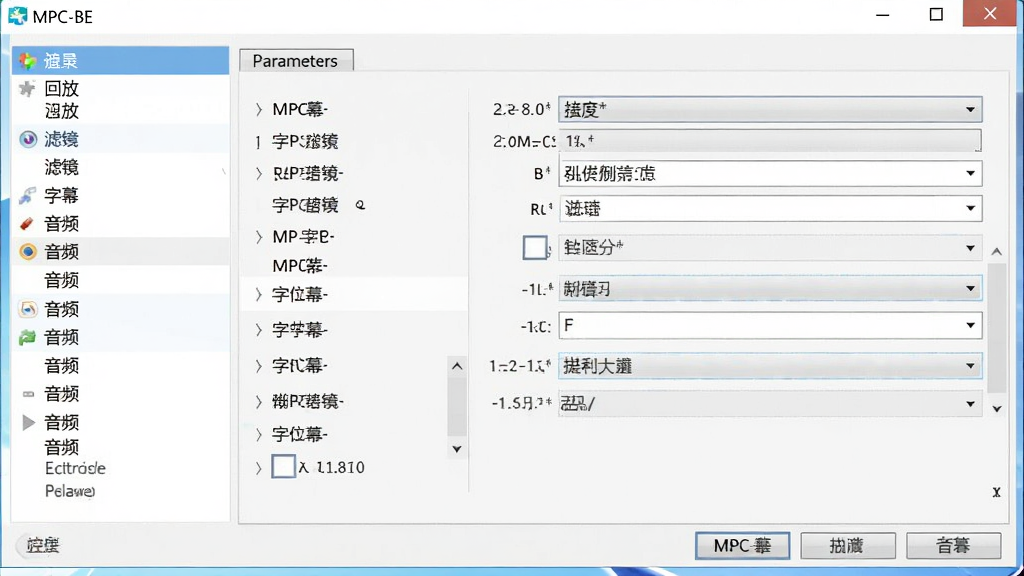Open the dropdown showing value F

coord(770,325)
